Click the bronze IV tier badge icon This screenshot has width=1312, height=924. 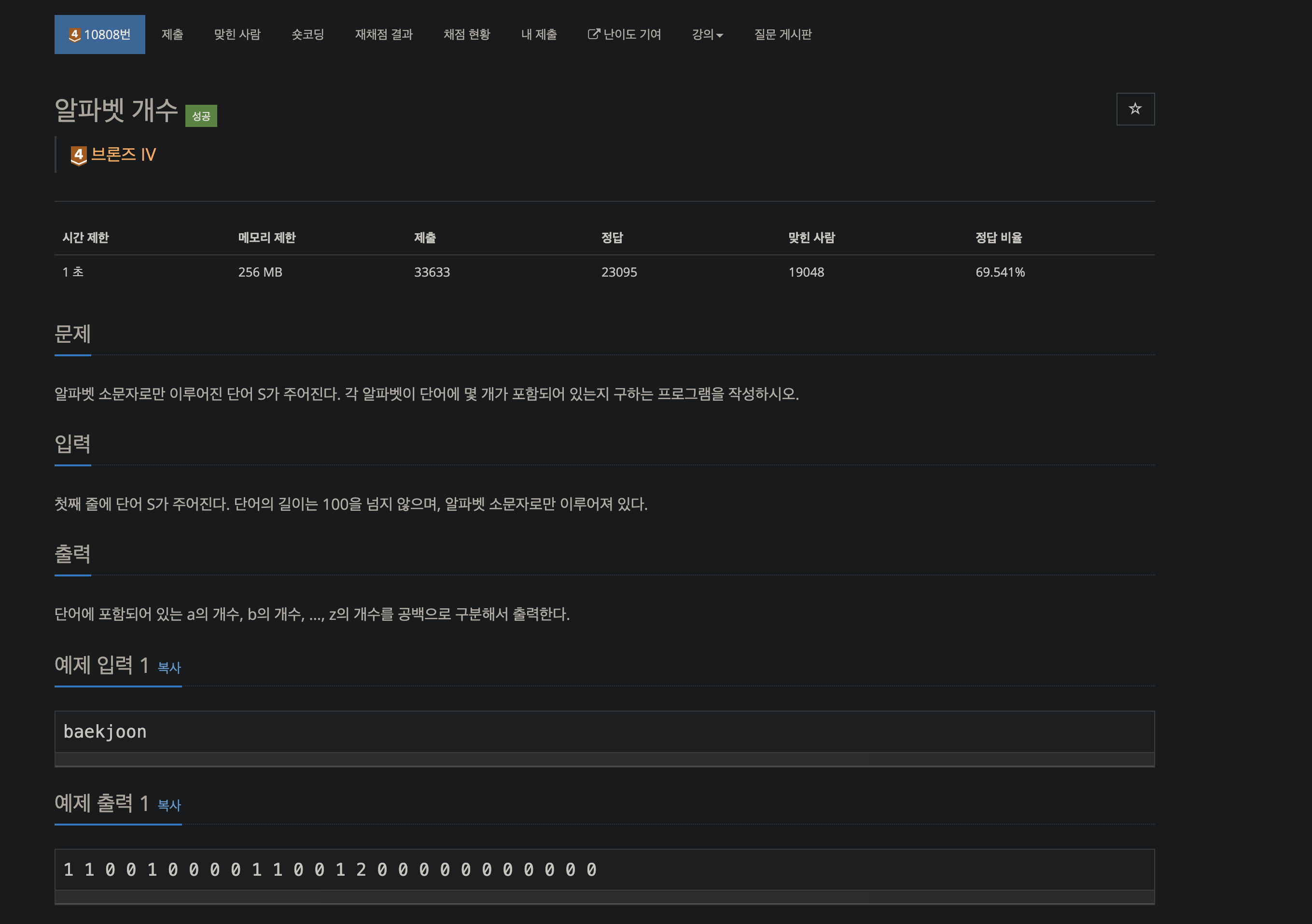78,155
